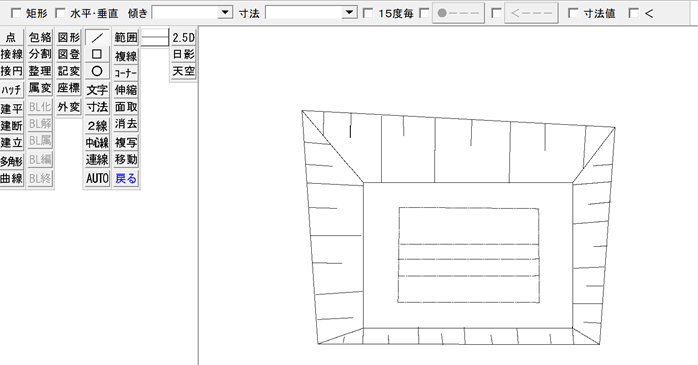Enable the 水平・垂直 checkbox

(60, 13)
